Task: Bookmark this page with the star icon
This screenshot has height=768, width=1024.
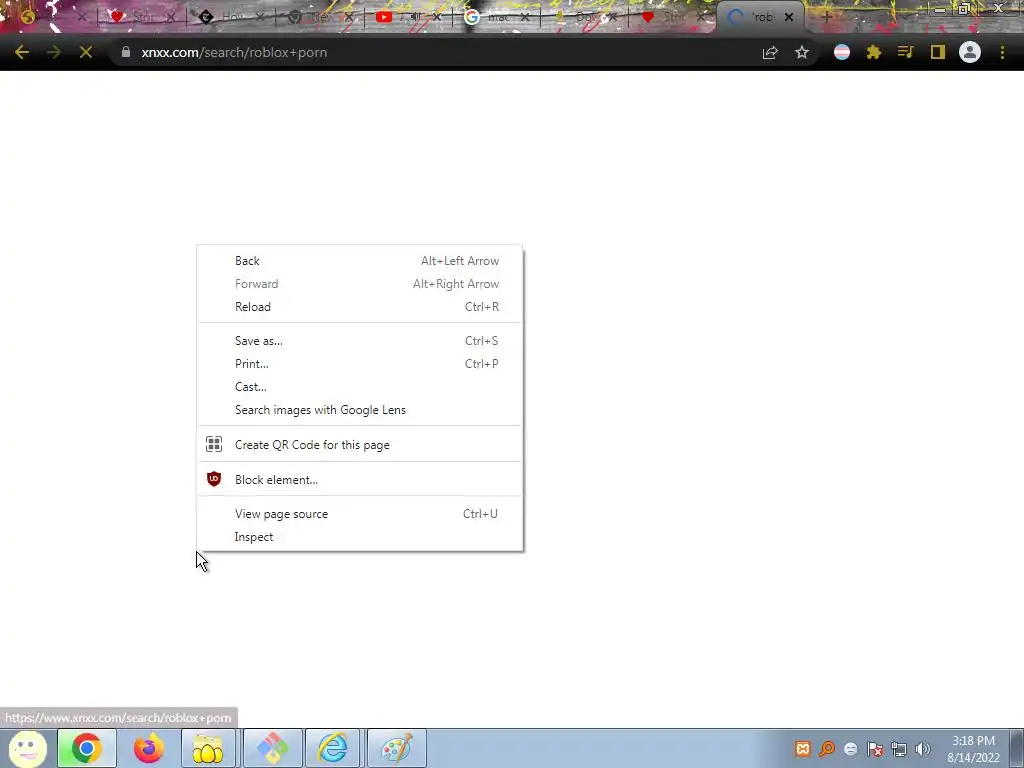Action: [x=802, y=52]
